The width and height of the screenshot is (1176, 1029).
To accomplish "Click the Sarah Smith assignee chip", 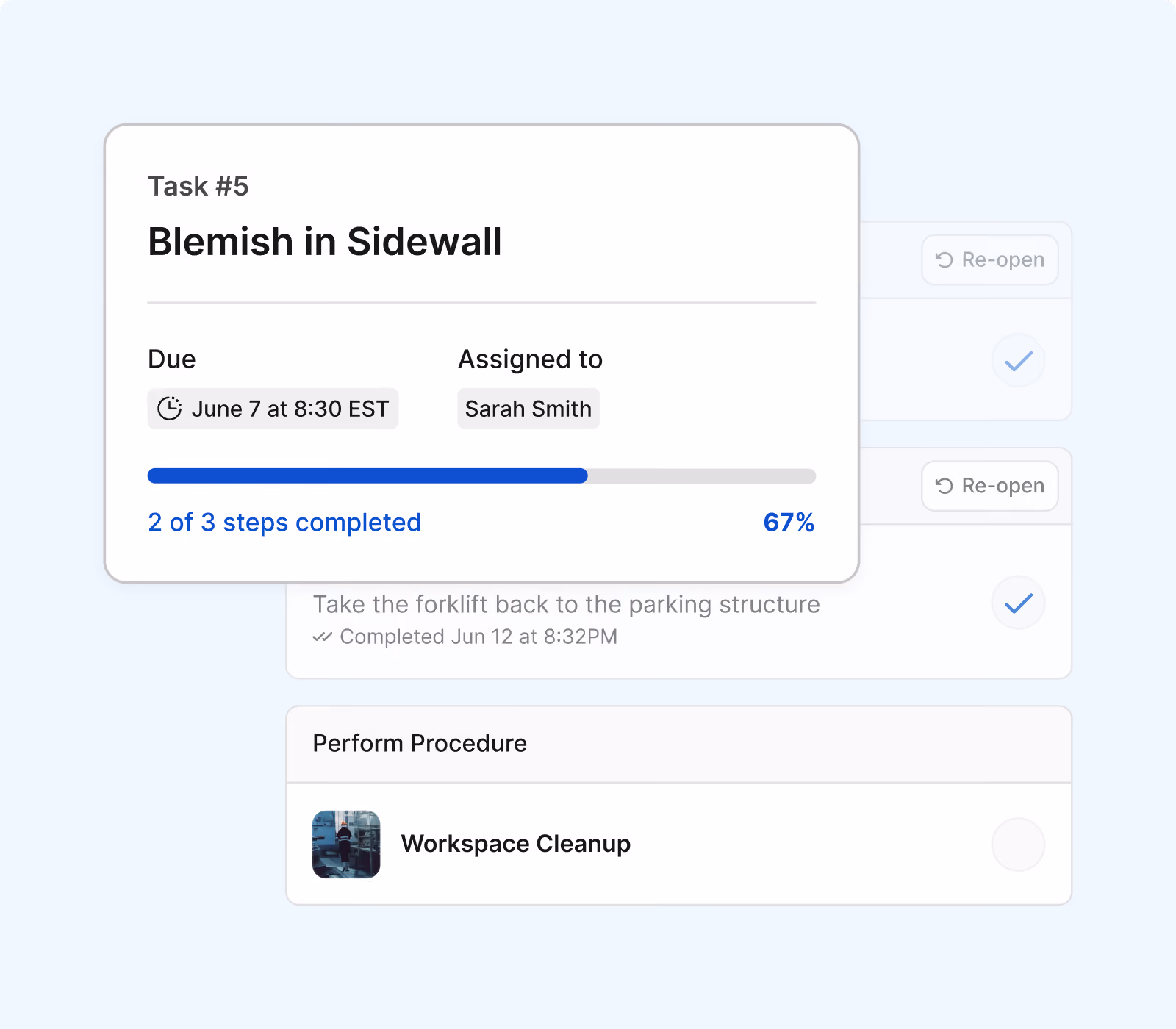I will (x=528, y=409).
